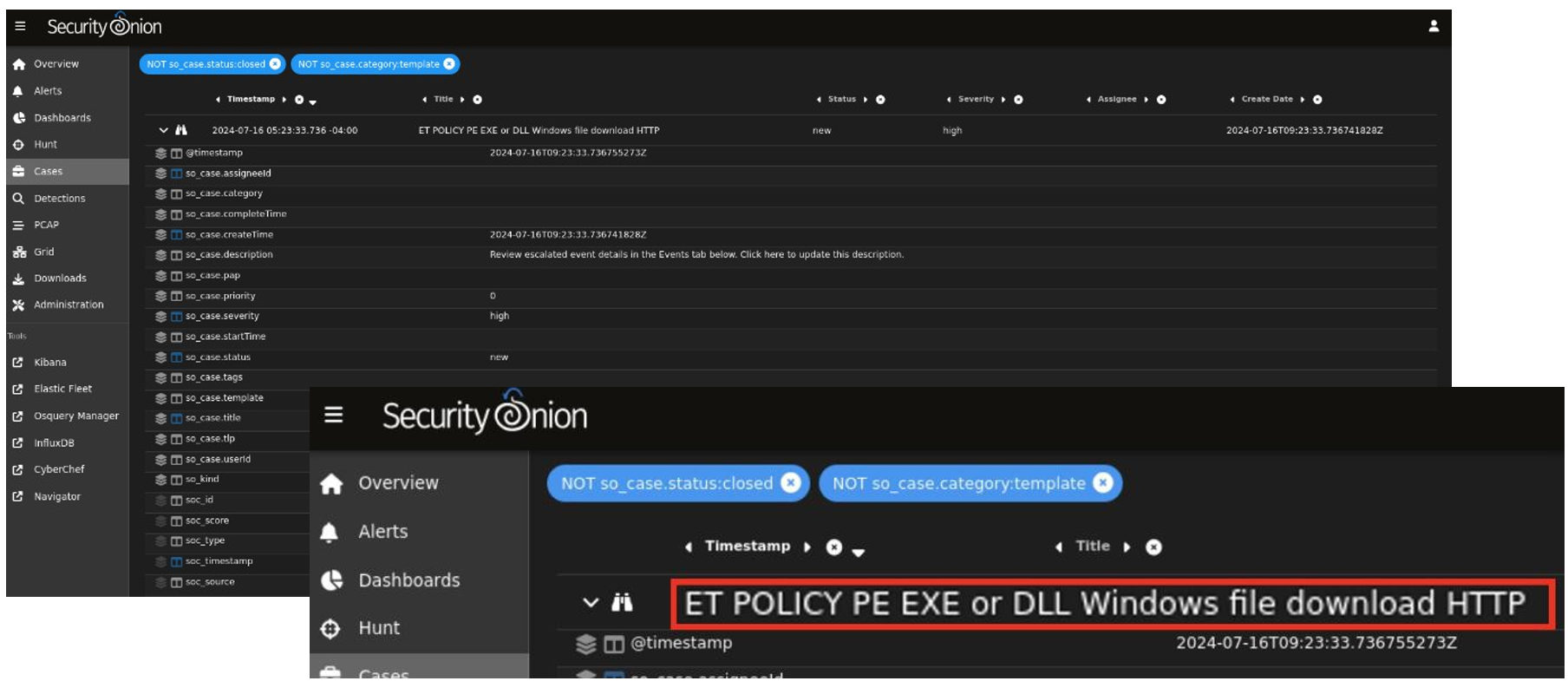Go to the Grid page
Image resolution: width=1568 pixels, height=681 pixels.
pos(43,252)
